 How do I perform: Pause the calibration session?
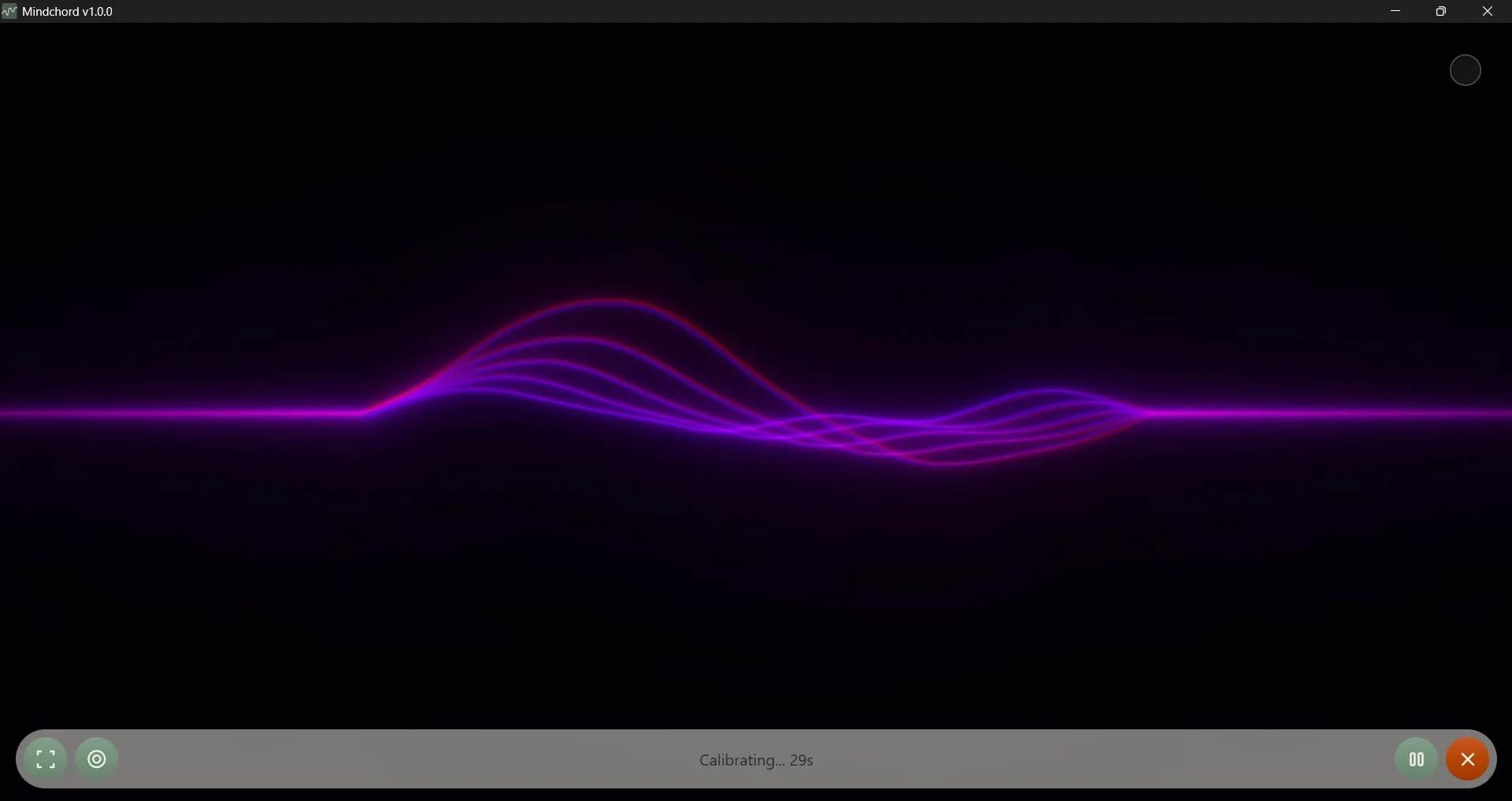[1416, 759]
